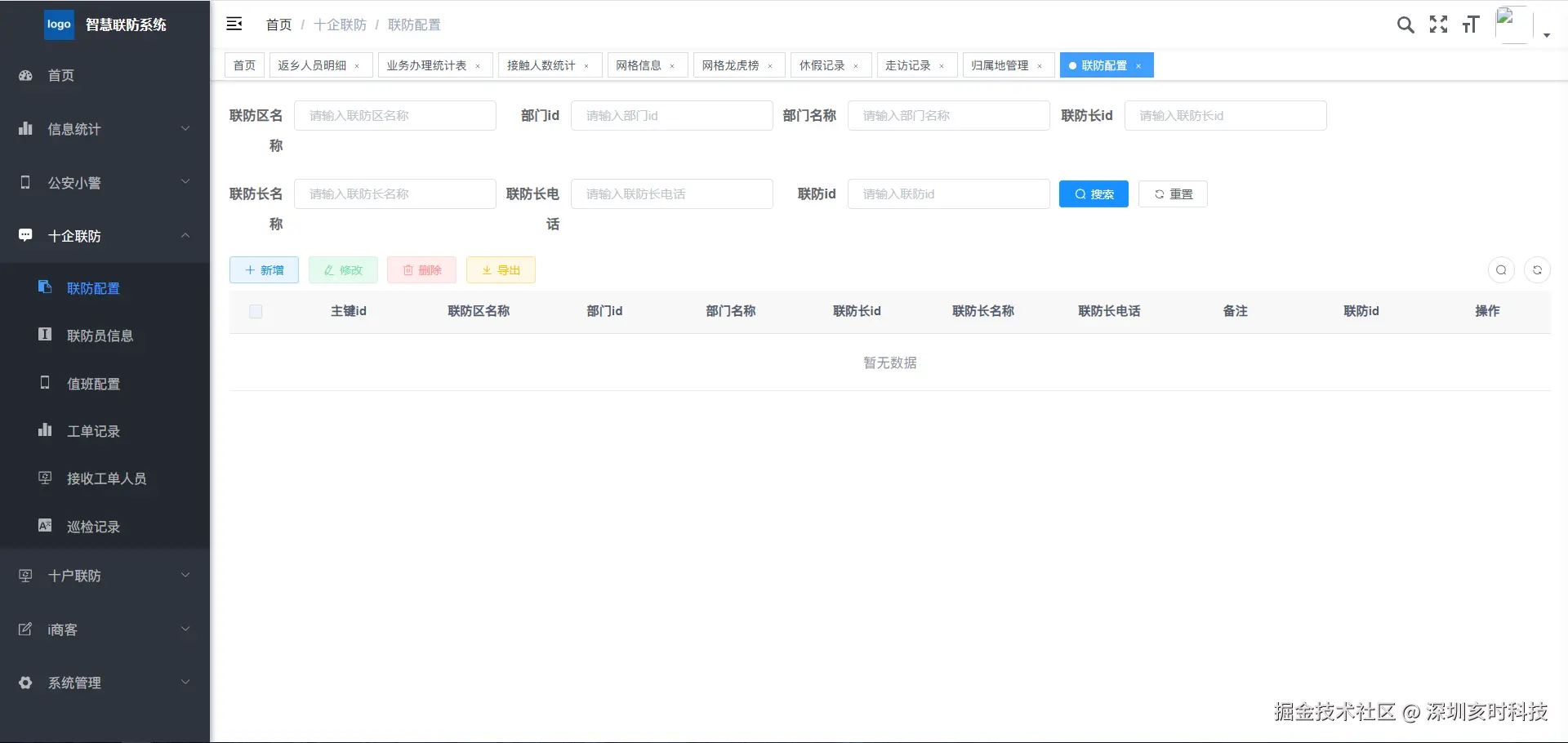Click the 联防长电话 column header
Screen dimensions: 1568x743
(1109, 311)
